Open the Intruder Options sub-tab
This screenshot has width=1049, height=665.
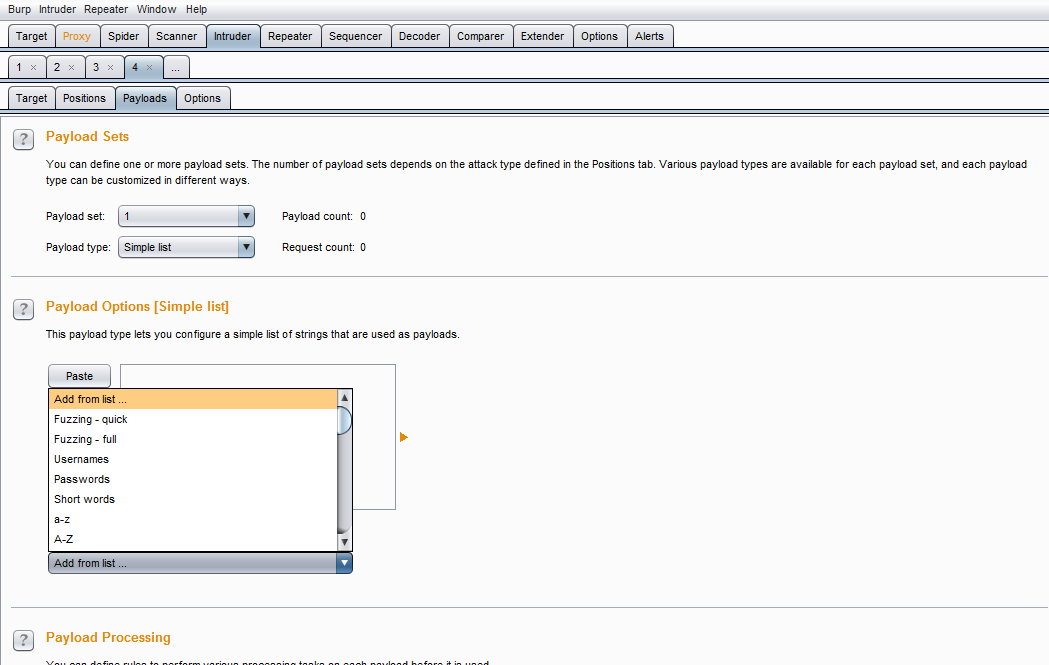point(203,98)
